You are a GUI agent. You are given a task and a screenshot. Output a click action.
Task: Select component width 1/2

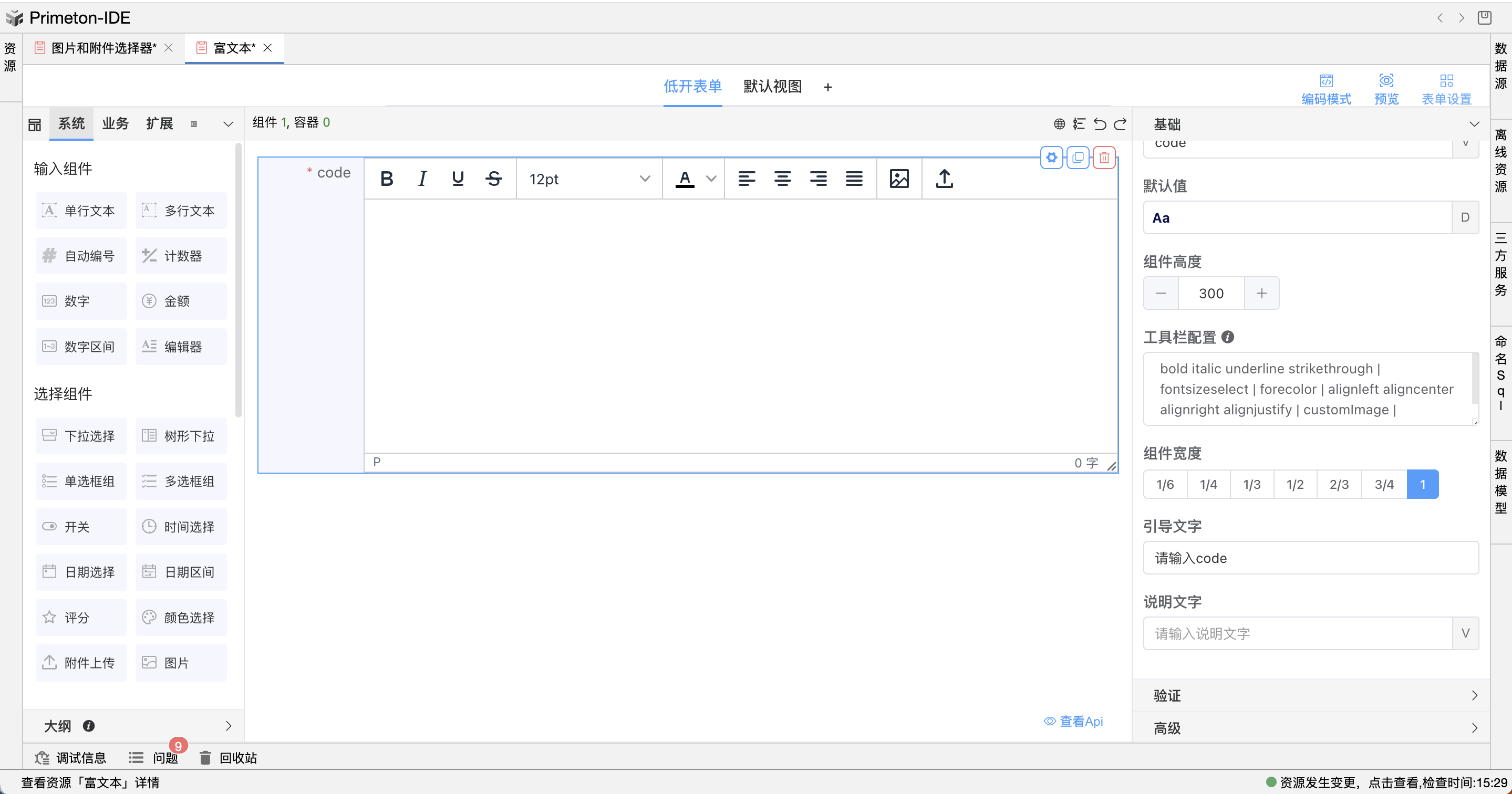pyautogui.click(x=1295, y=484)
